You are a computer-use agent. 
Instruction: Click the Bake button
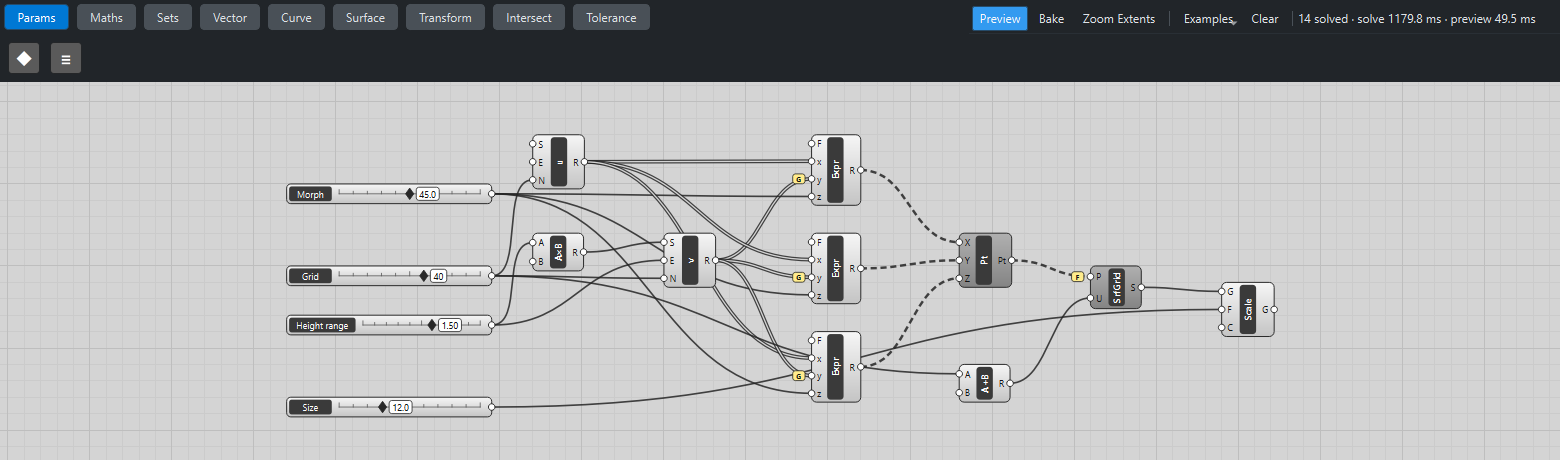(x=1051, y=18)
